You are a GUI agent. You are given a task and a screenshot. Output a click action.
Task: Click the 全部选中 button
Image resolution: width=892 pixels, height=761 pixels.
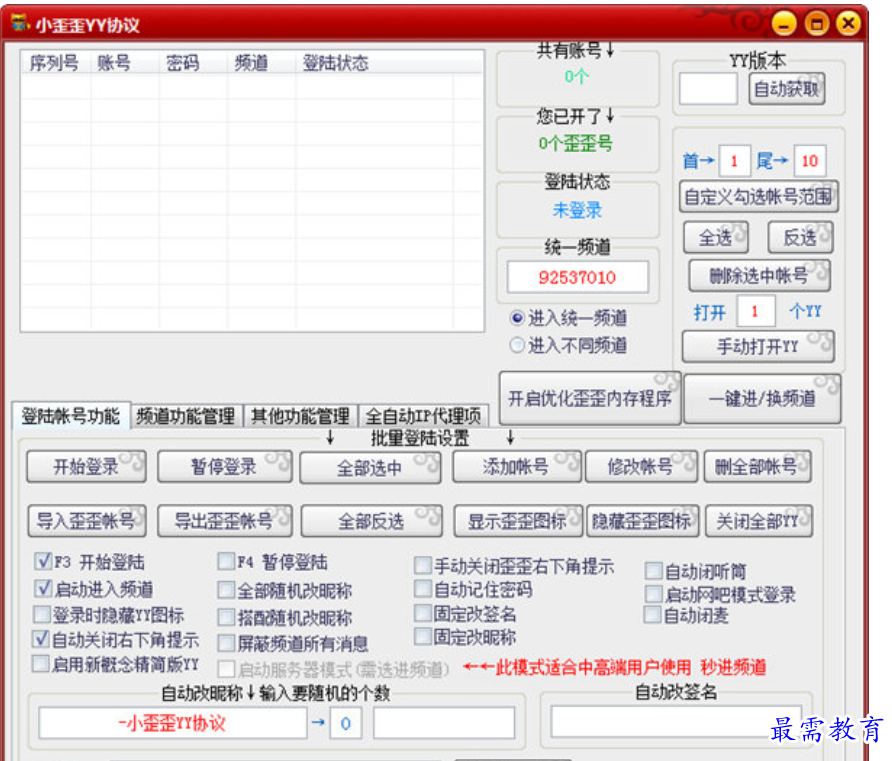(370, 468)
